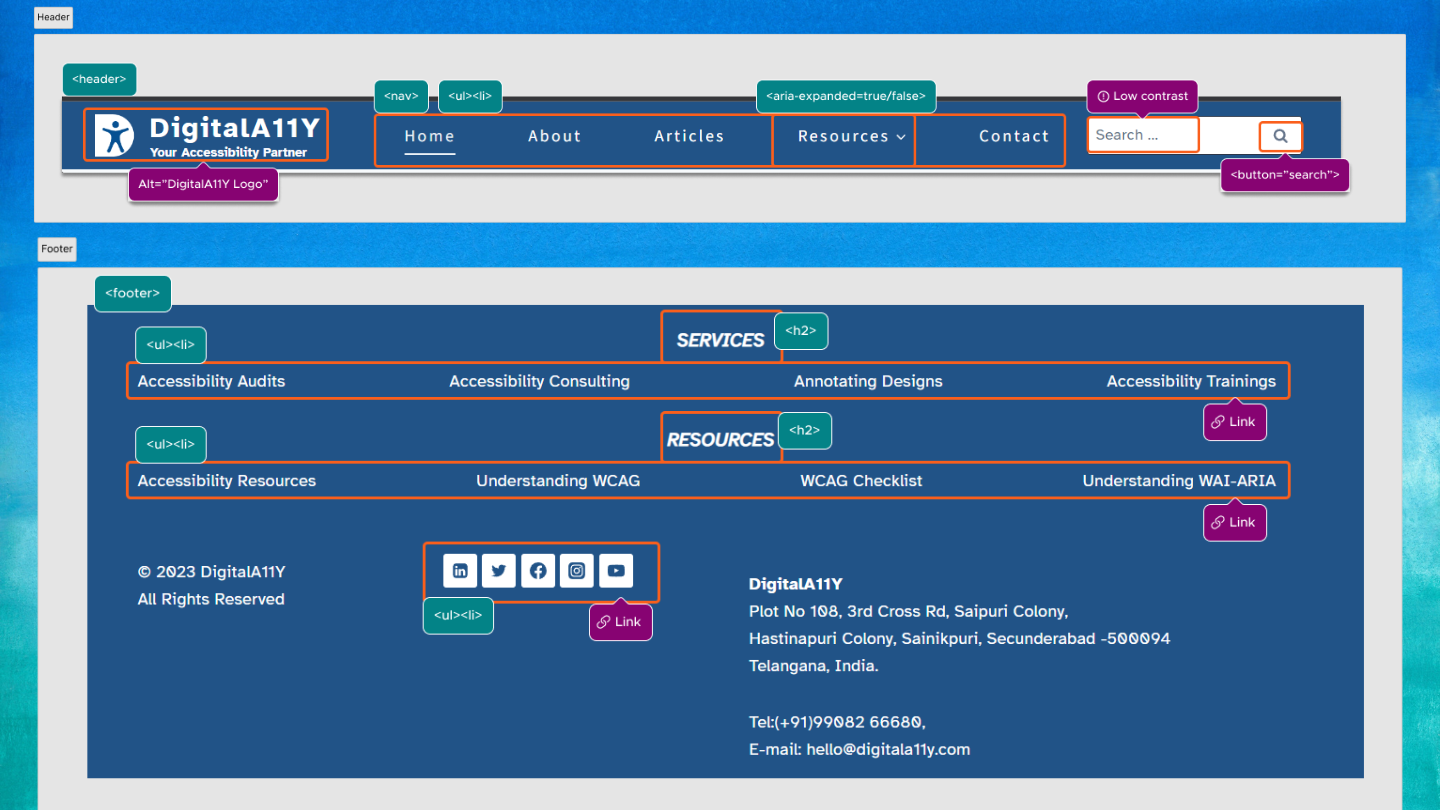Open the About nav item
Screen dimensions: 1440x810
pos(555,136)
